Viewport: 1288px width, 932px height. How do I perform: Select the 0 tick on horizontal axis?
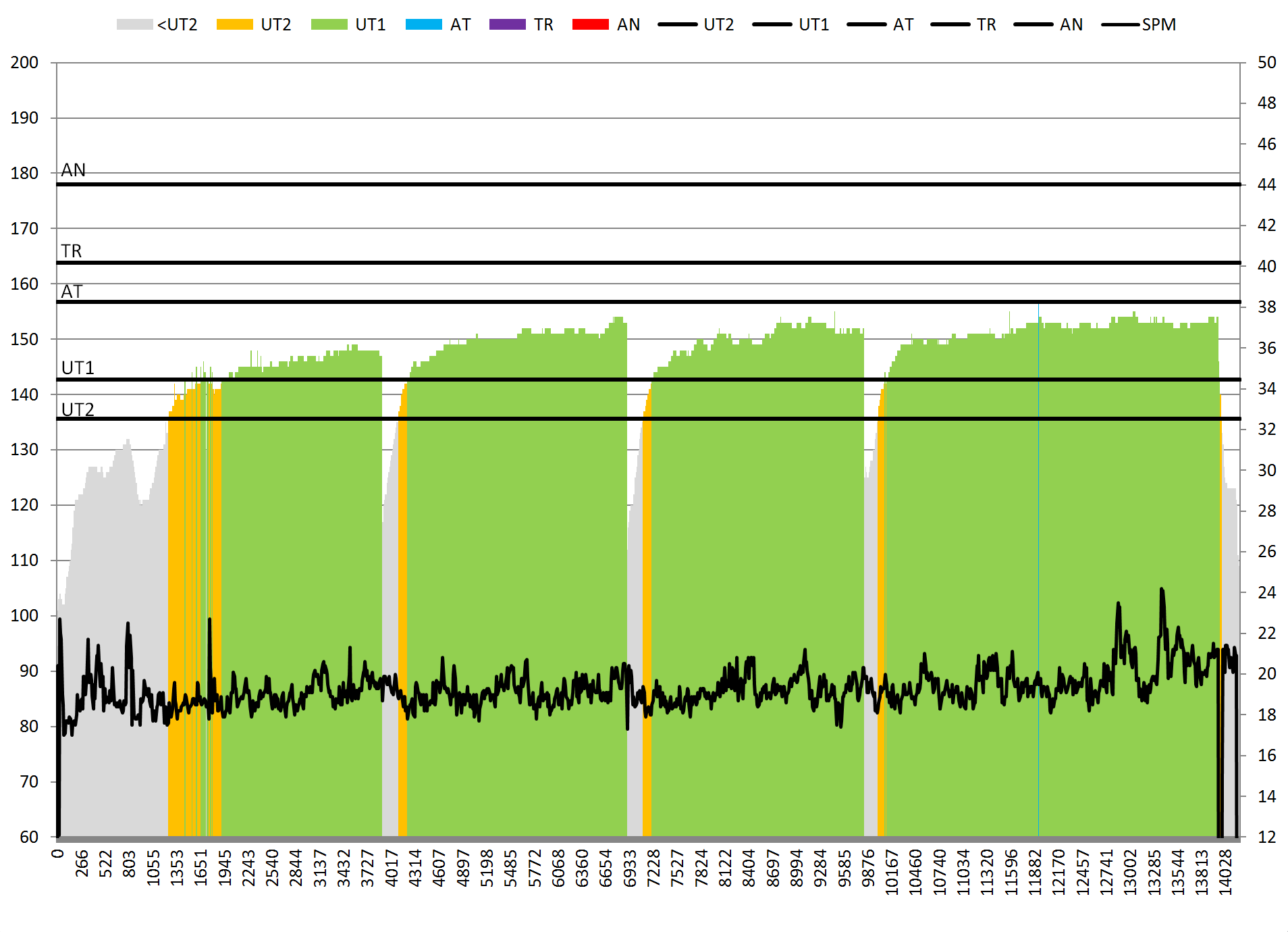tap(58, 854)
